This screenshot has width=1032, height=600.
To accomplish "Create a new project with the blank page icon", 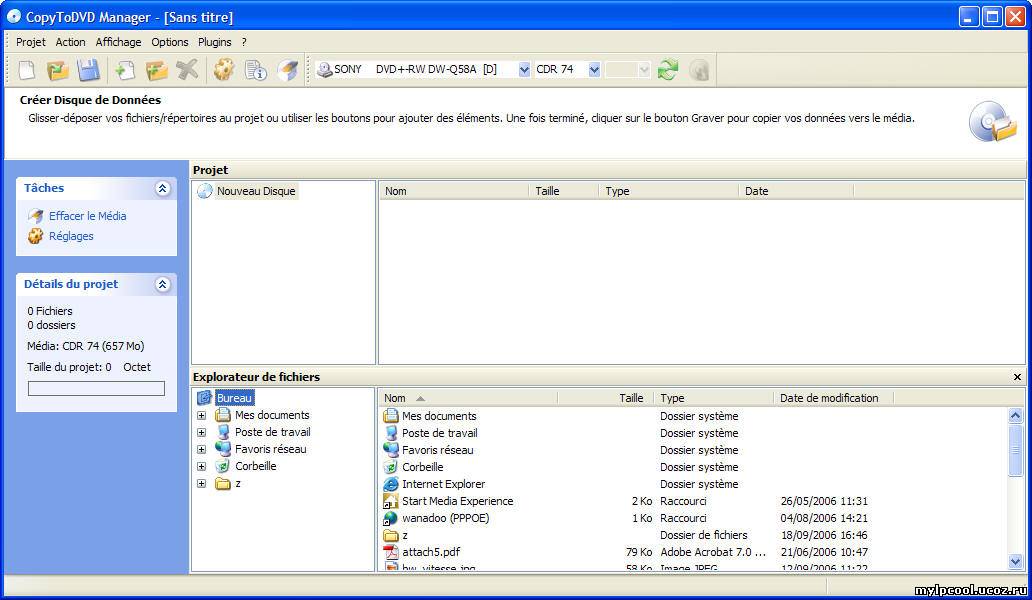I will point(26,70).
